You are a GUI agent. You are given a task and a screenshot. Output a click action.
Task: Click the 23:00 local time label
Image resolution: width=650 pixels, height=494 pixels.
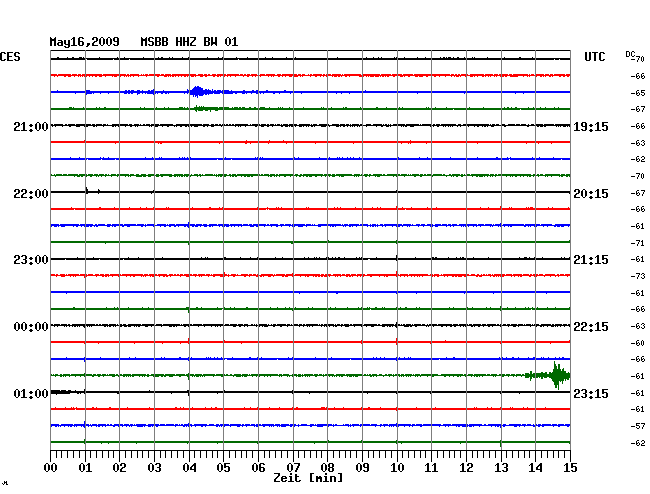(31, 260)
